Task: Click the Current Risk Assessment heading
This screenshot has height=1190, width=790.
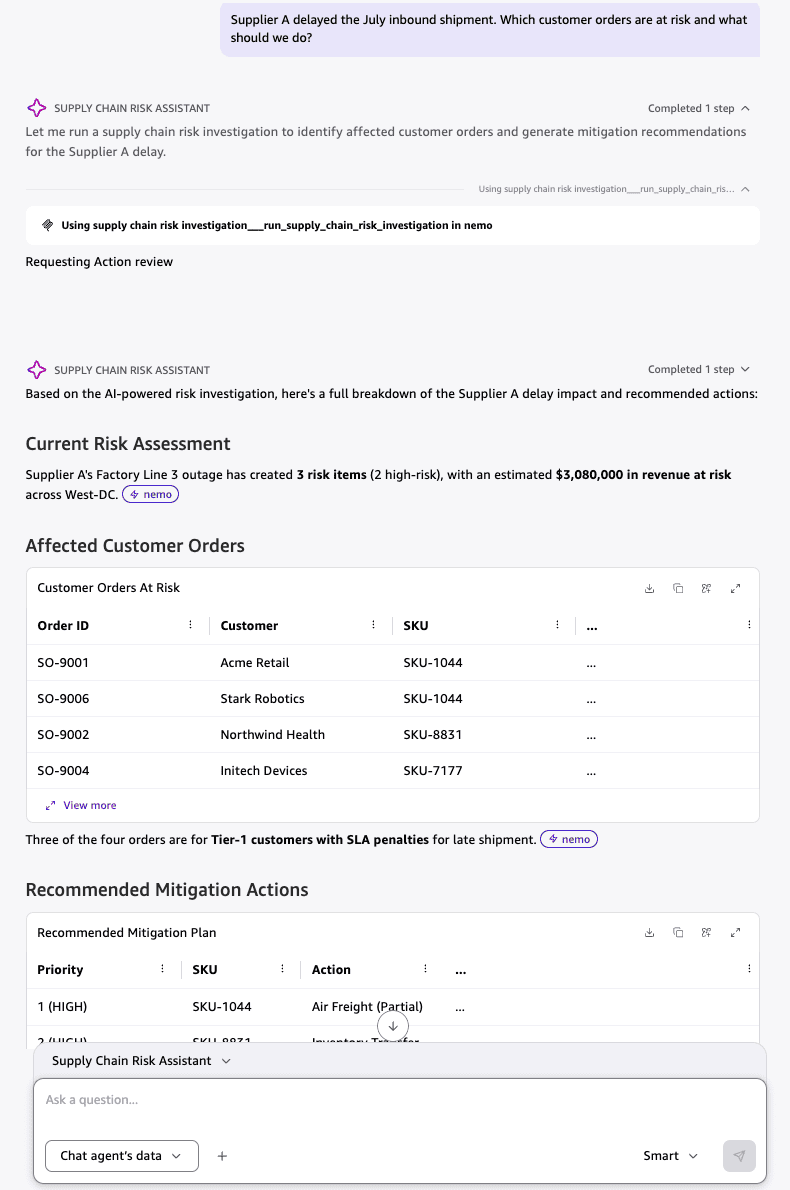Action: point(128,444)
